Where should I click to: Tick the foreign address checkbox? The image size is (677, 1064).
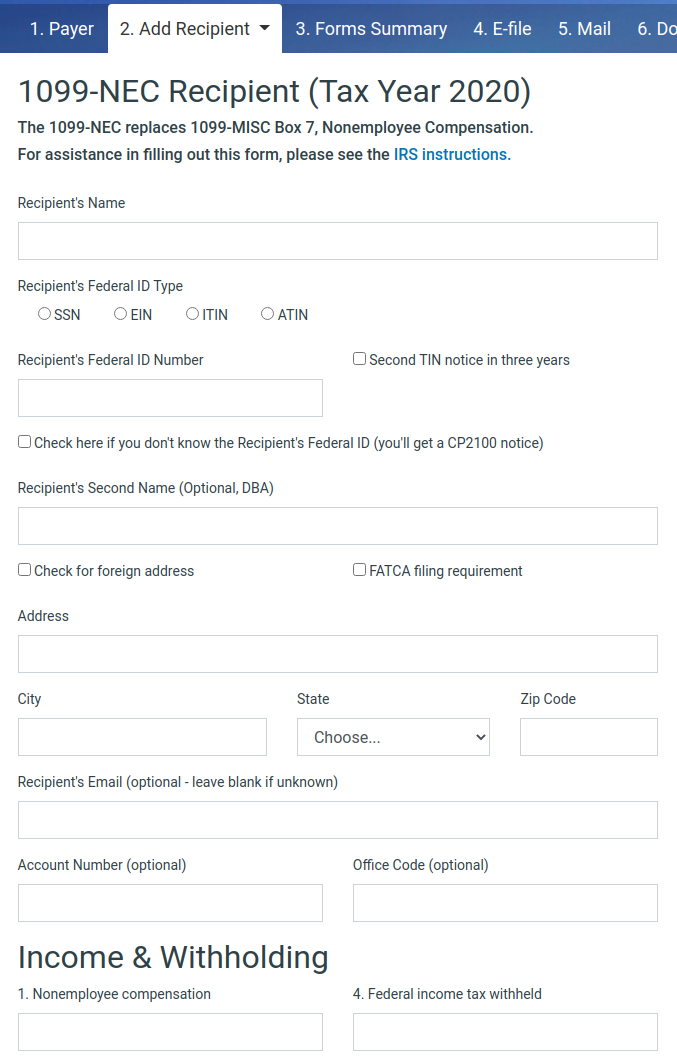pos(24,570)
